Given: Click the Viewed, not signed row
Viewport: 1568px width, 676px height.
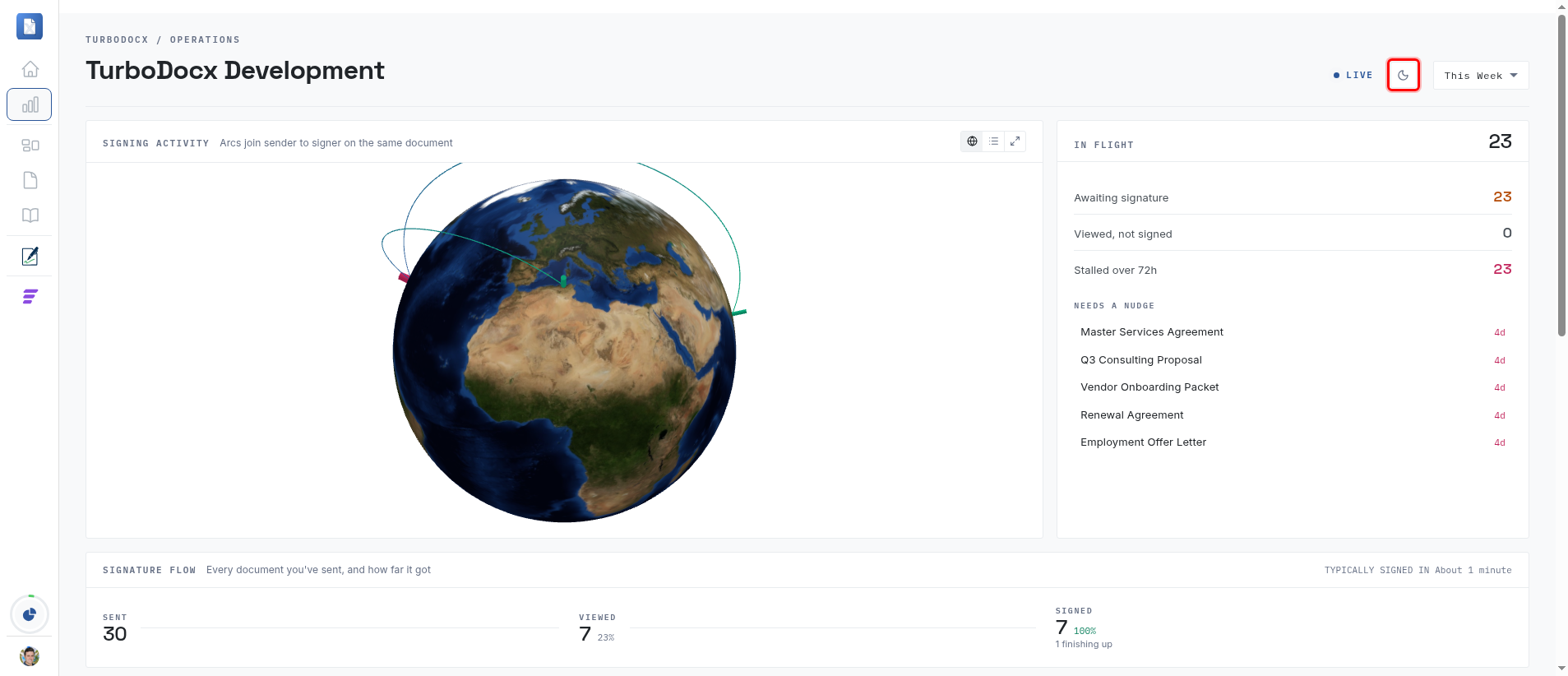Looking at the screenshot, I should (1293, 234).
